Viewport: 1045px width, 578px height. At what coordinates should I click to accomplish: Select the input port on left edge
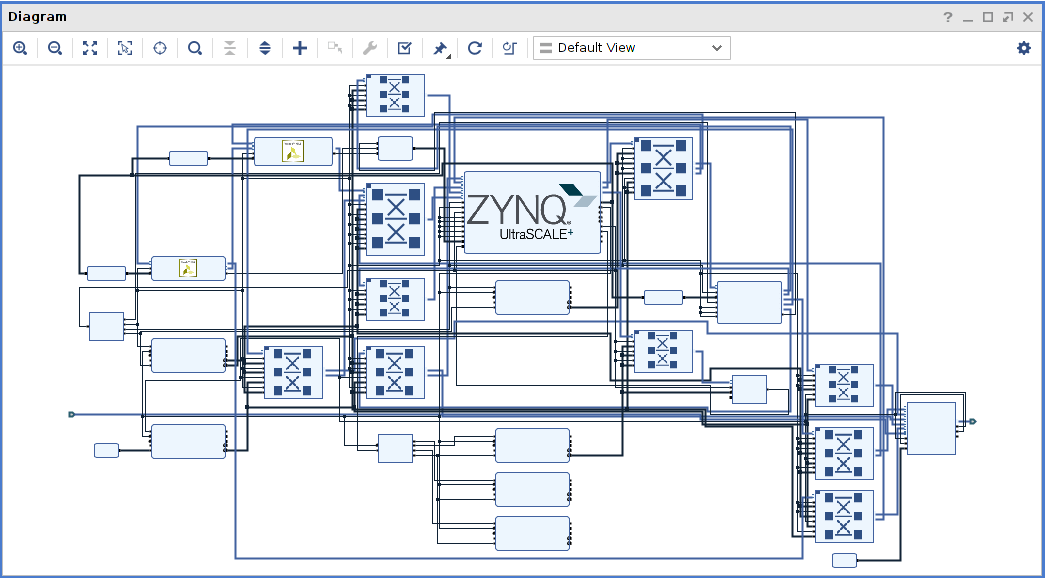point(72,415)
